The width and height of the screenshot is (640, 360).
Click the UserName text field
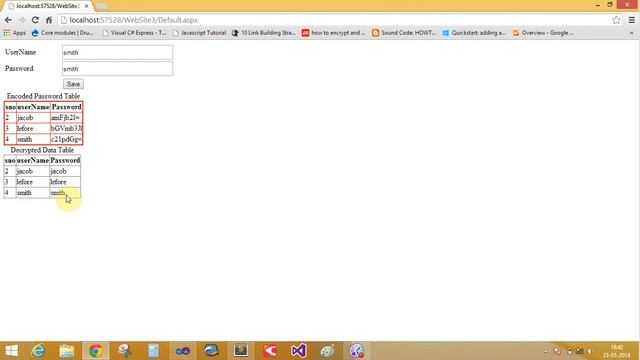[118, 52]
